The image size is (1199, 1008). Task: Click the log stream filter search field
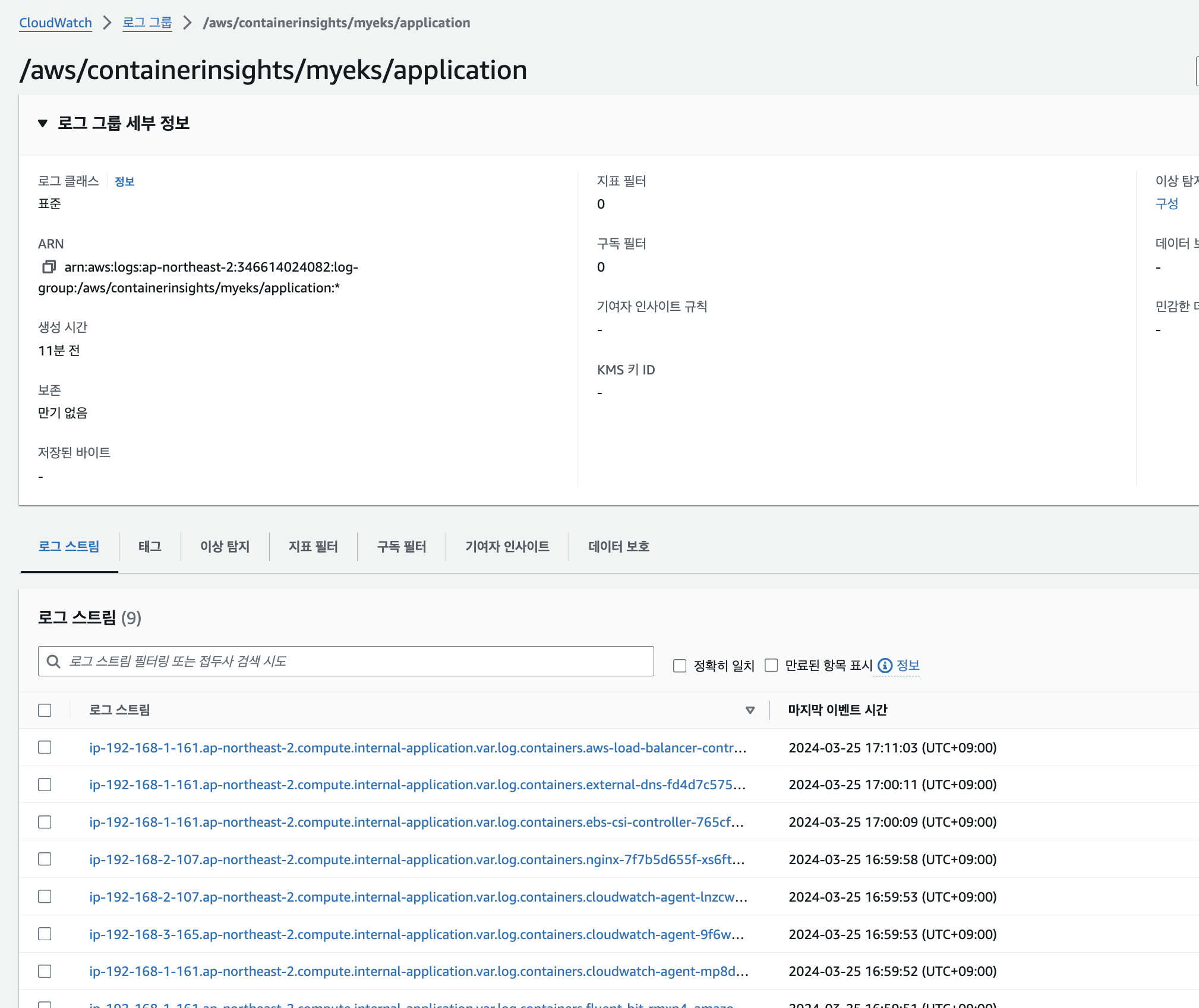click(356, 661)
